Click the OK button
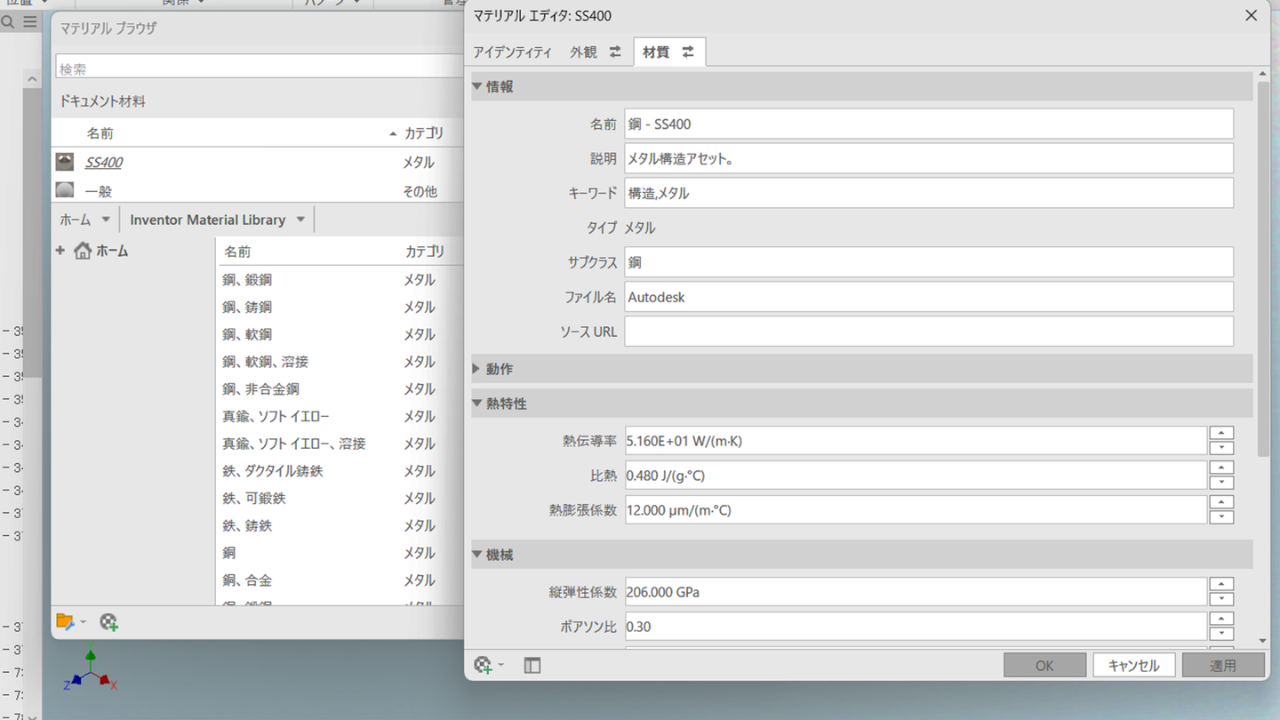Image resolution: width=1280 pixels, height=720 pixels. point(1045,665)
